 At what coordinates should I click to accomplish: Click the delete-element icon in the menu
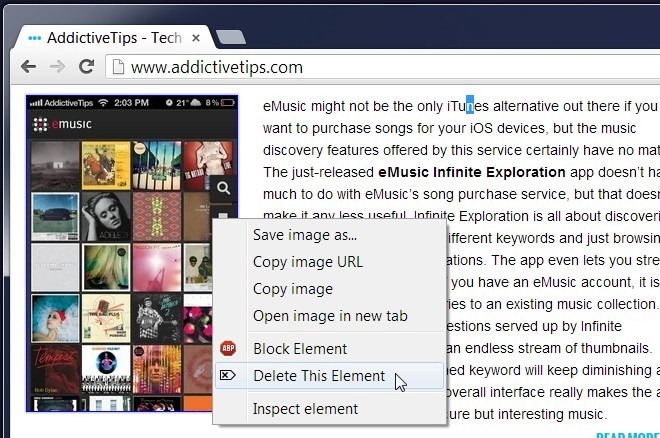[227, 375]
